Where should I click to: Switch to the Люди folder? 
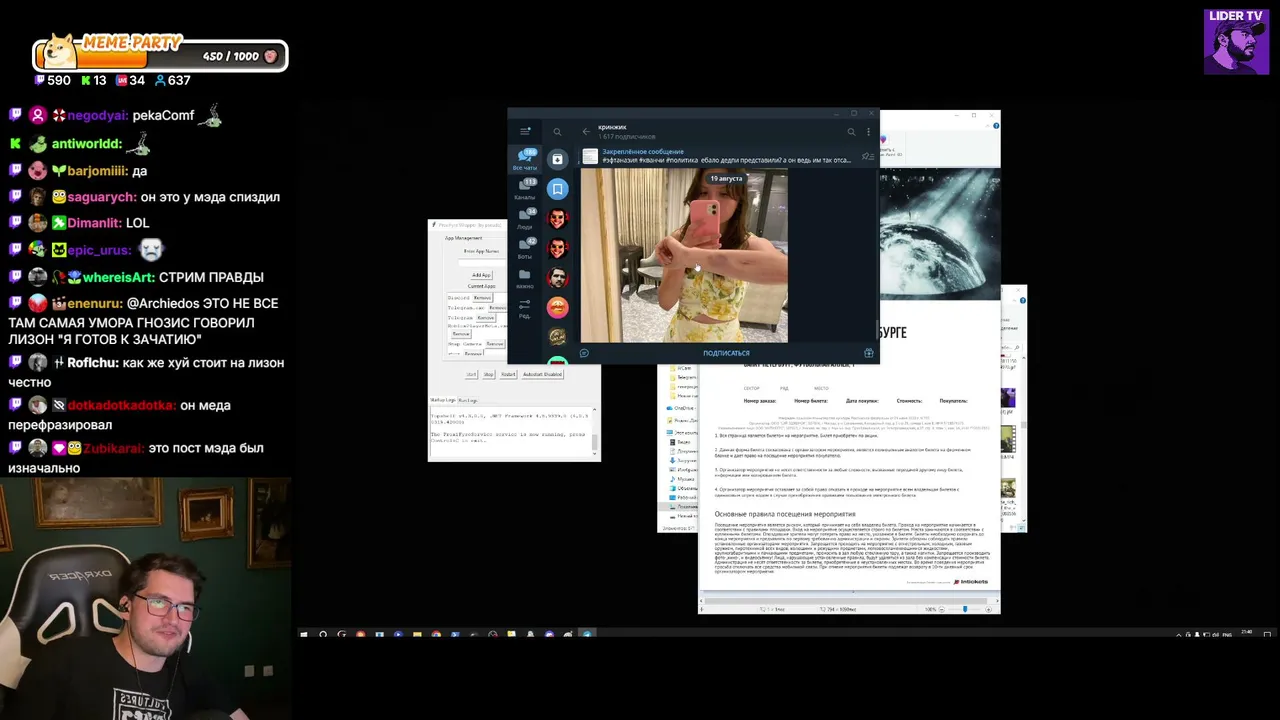click(x=525, y=219)
